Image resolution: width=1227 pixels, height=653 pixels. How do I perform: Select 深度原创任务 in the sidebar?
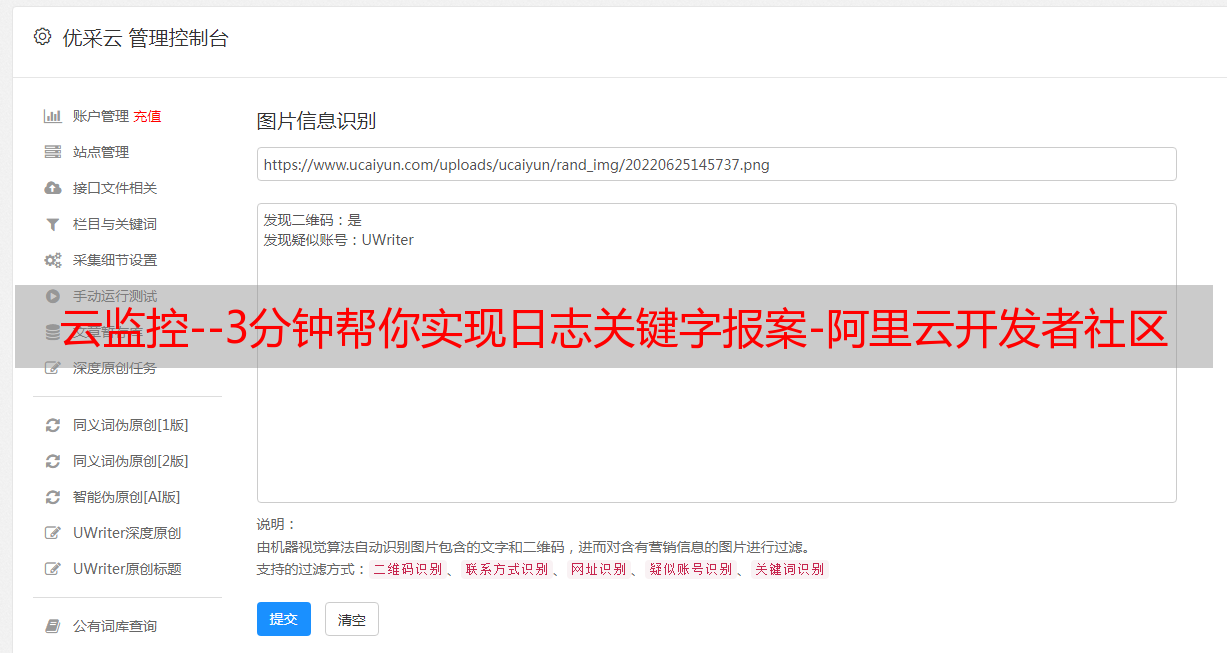115,368
